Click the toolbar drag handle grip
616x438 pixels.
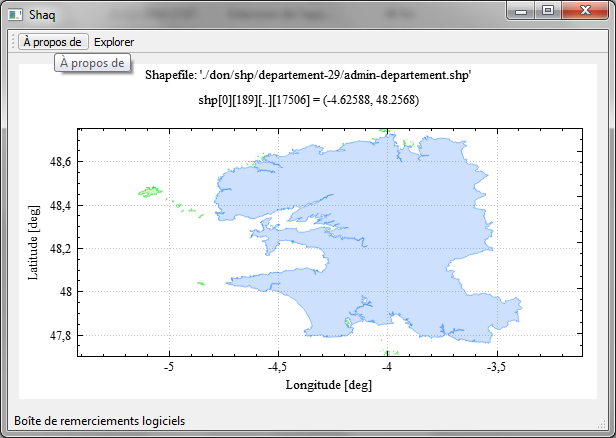tap(12, 42)
